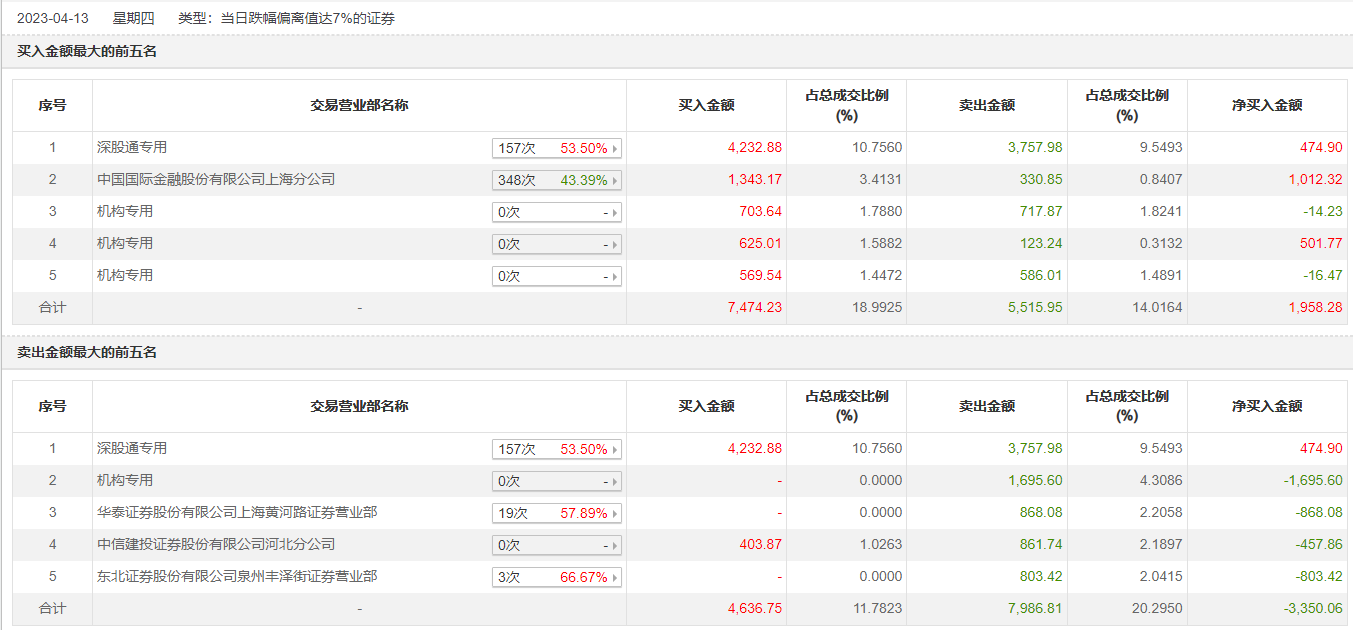Expand the 157次 box in the buy table
Viewport: 1353px width, 630px height.
pyautogui.click(x=556, y=149)
